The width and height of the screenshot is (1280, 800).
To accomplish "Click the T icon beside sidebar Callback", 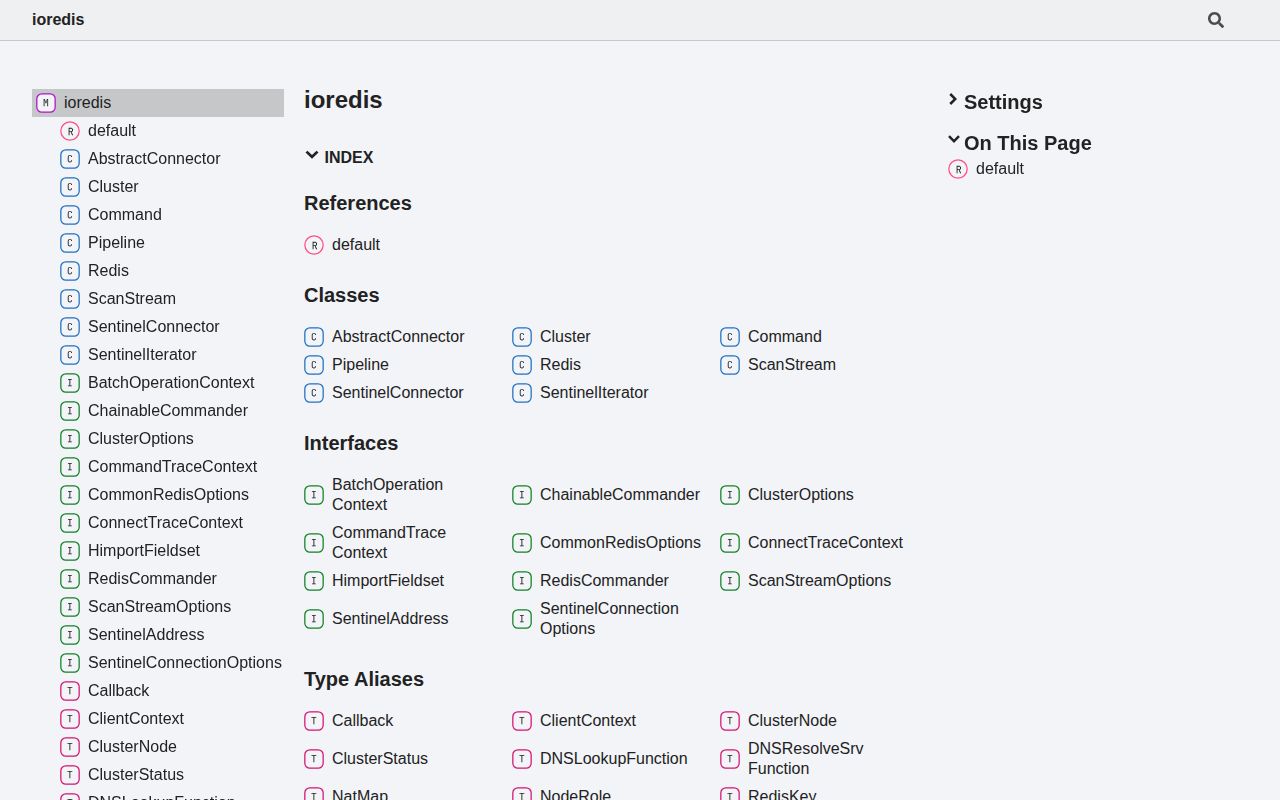I will [70, 691].
